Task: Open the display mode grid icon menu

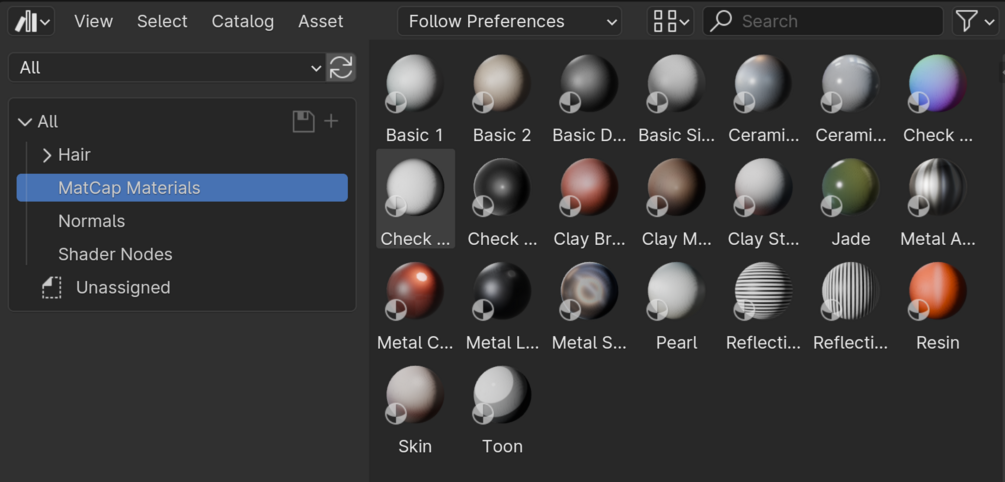Action: [x=670, y=21]
